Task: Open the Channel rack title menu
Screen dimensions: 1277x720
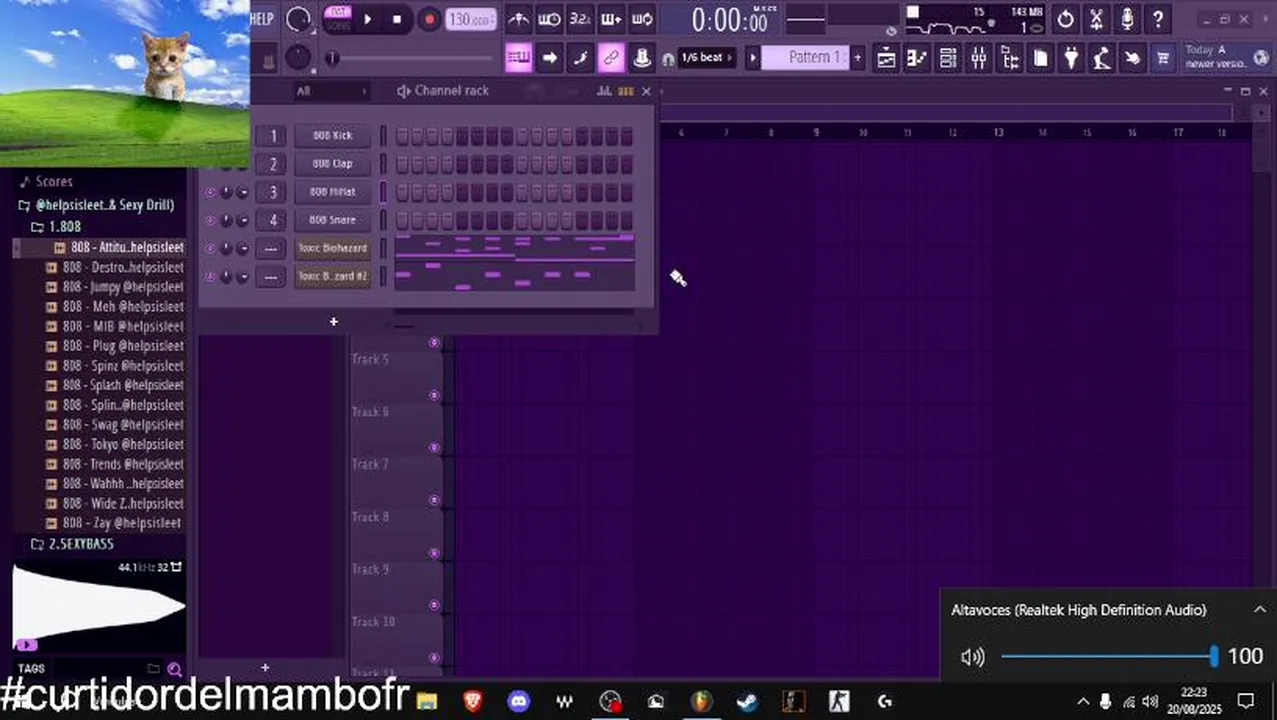Action: click(x=443, y=91)
